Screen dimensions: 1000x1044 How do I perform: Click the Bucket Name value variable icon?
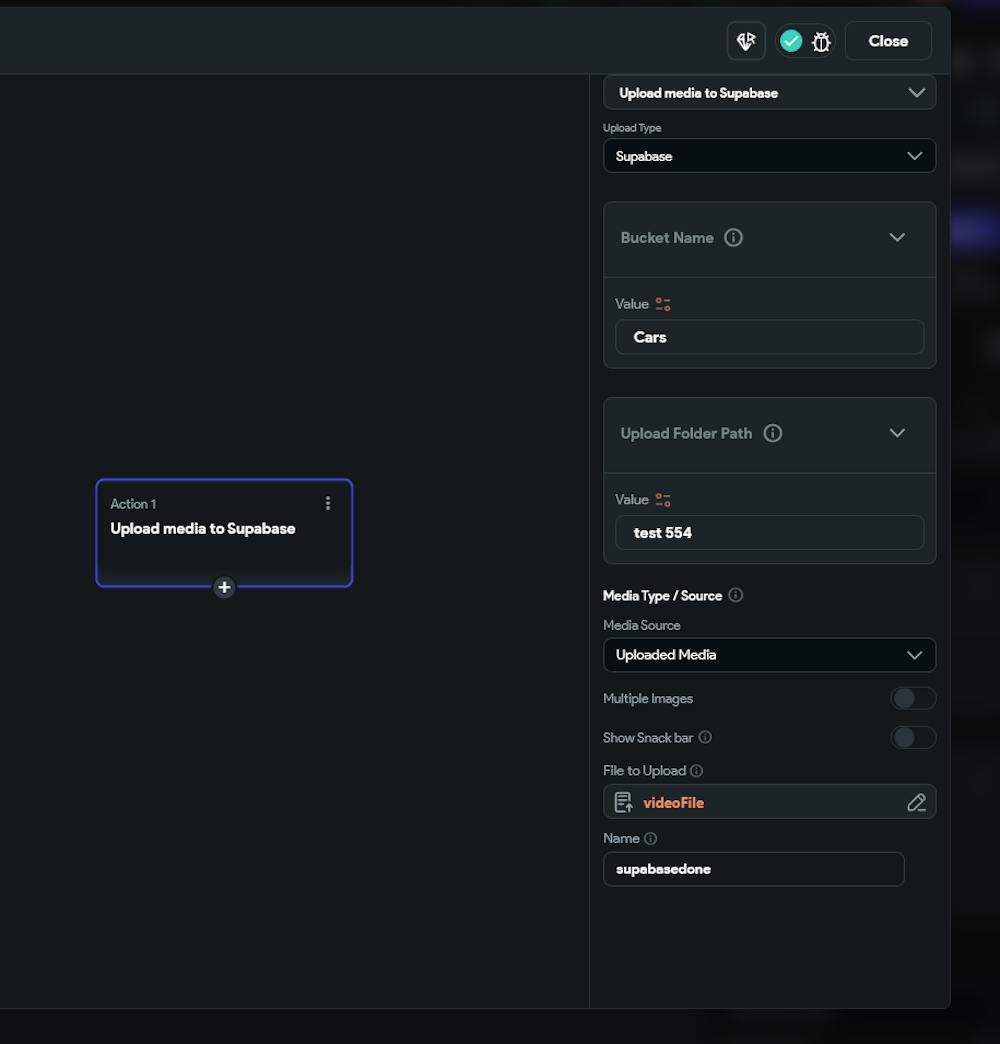(x=662, y=304)
